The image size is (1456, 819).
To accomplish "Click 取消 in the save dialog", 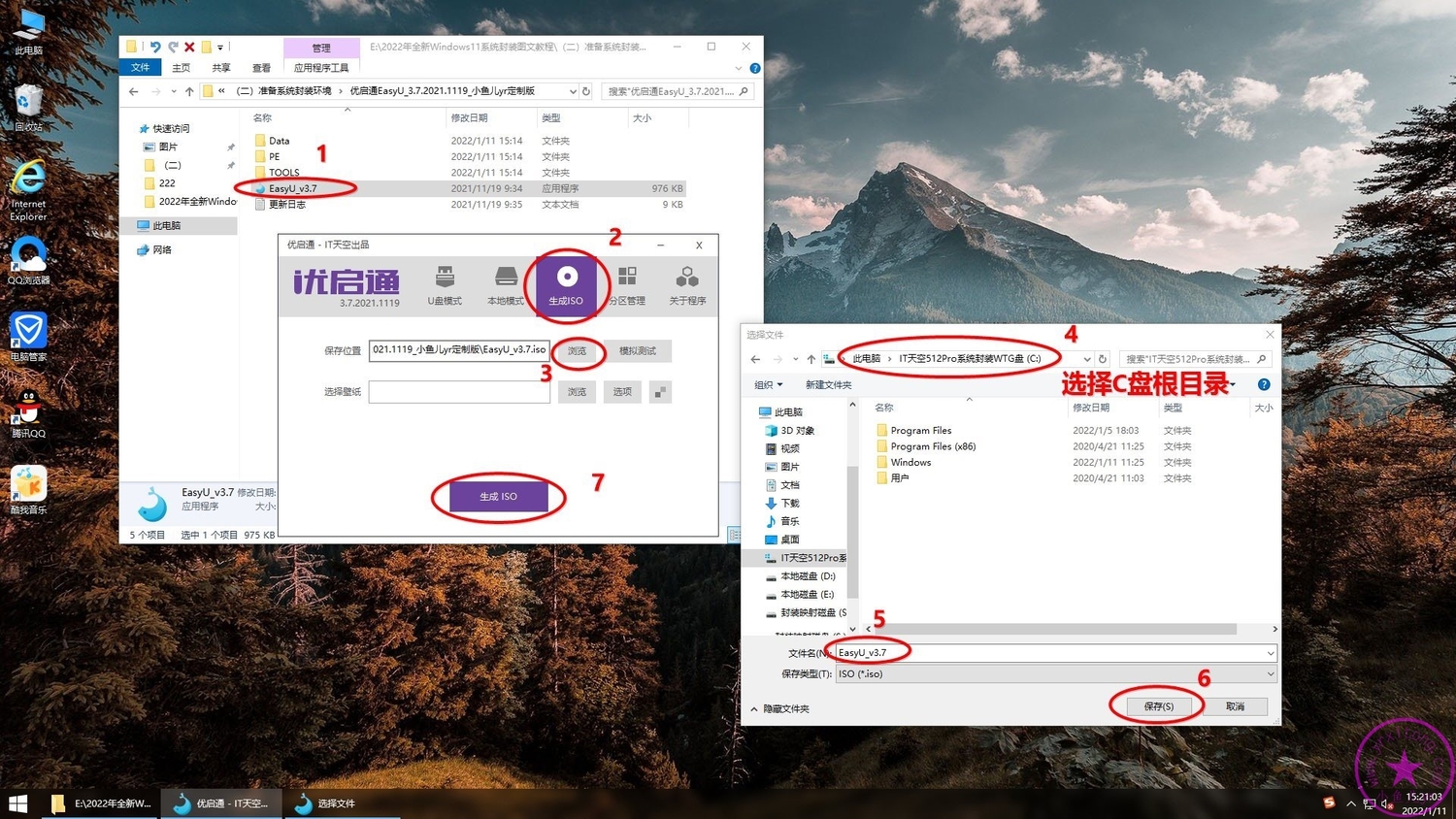I will coord(1235,706).
